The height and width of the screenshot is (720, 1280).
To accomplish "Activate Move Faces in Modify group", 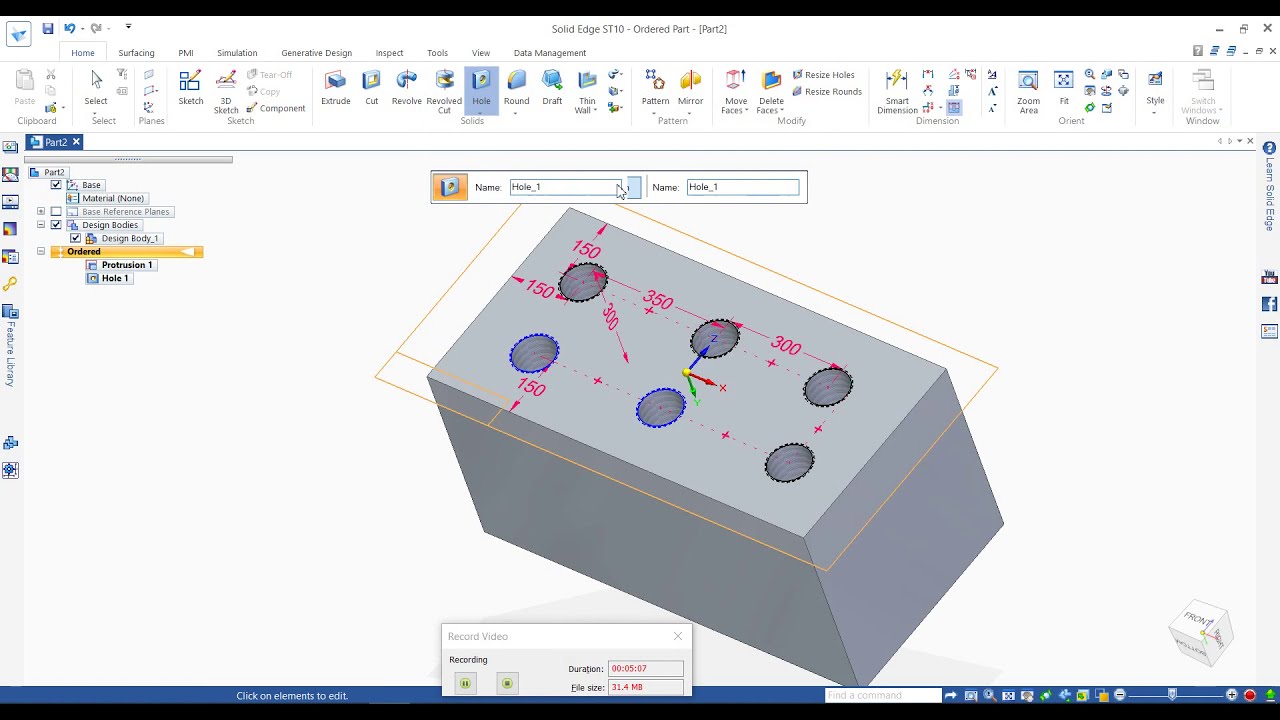I will point(736,91).
